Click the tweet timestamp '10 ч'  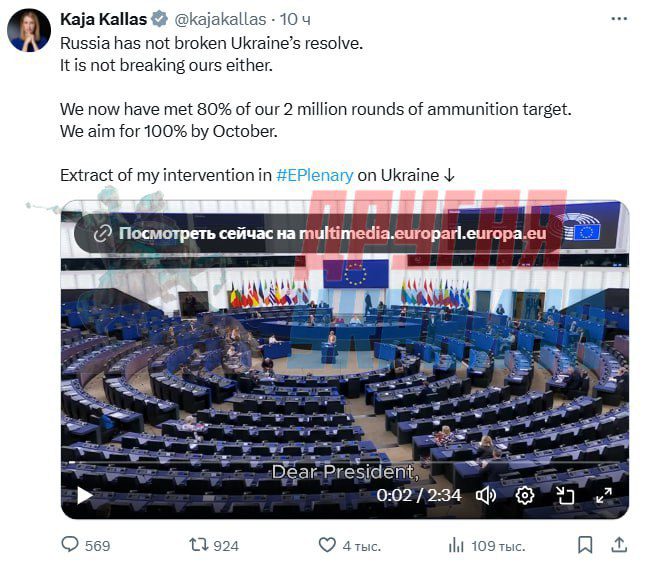point(296,19)
